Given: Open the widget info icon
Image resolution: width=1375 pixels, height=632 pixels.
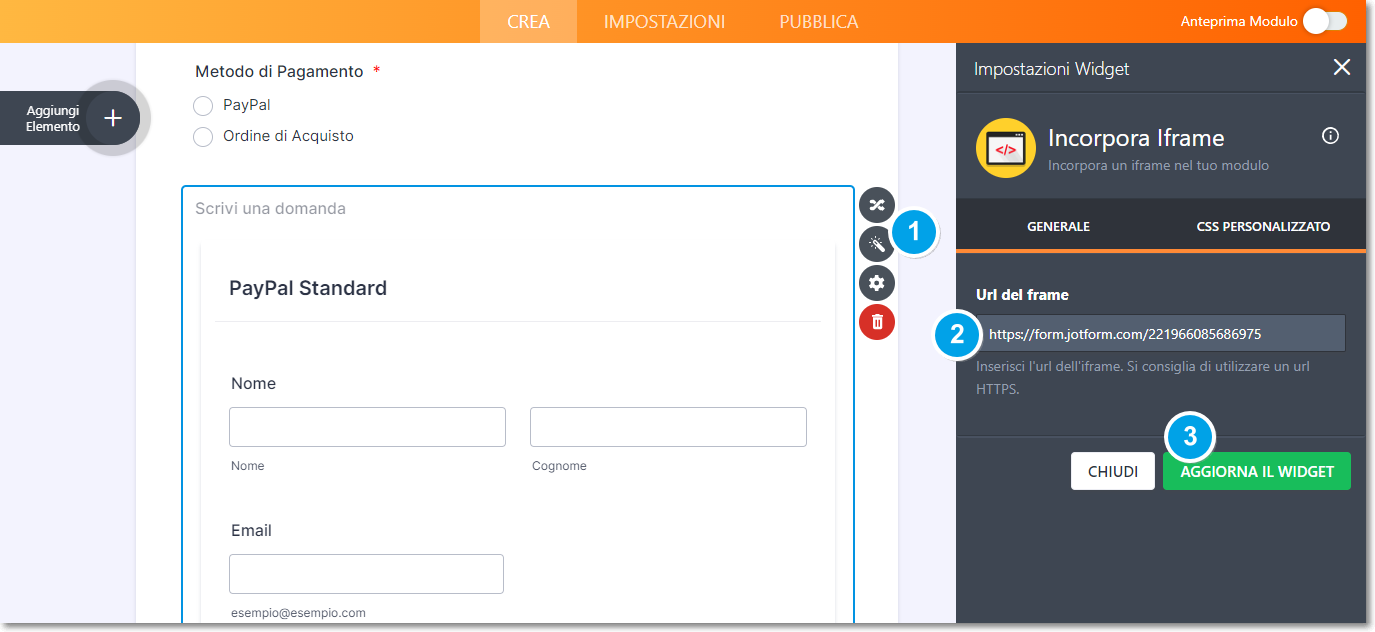Looking at the screenshot, I should click(x=1330, y=136).
